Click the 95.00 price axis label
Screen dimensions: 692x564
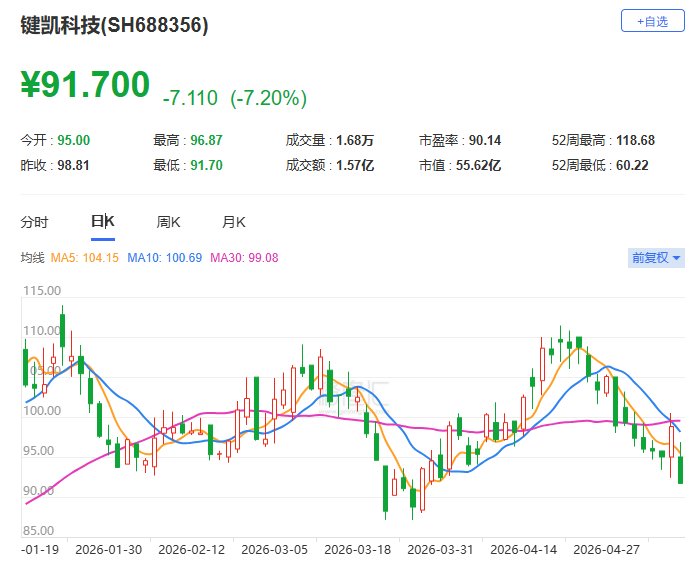(38, 451)
